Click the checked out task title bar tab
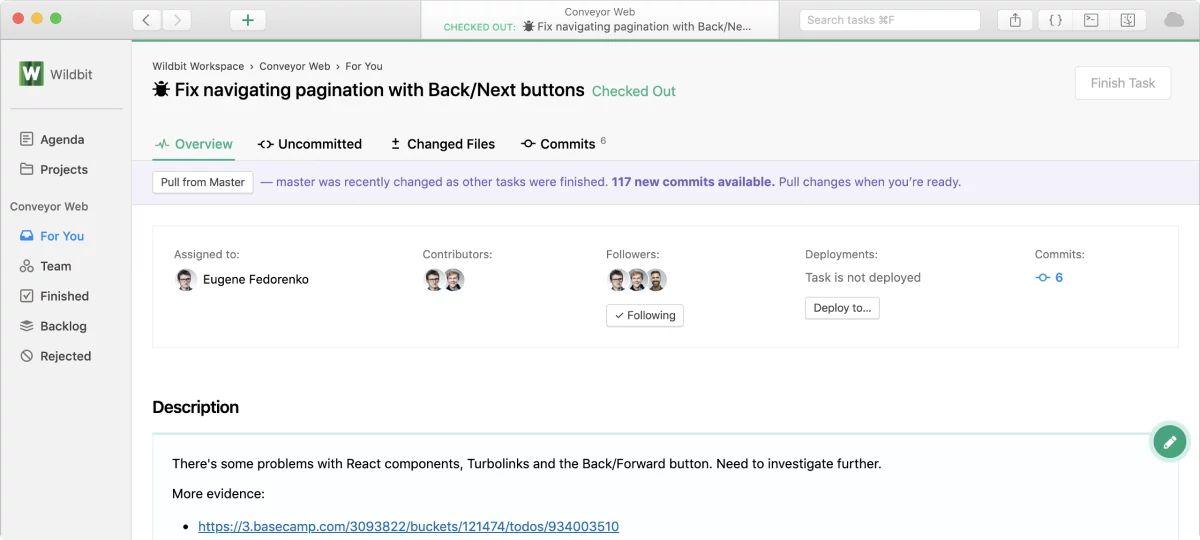Image resolution: width=1200 pixels, height=540 pixels. coord(600,20)
